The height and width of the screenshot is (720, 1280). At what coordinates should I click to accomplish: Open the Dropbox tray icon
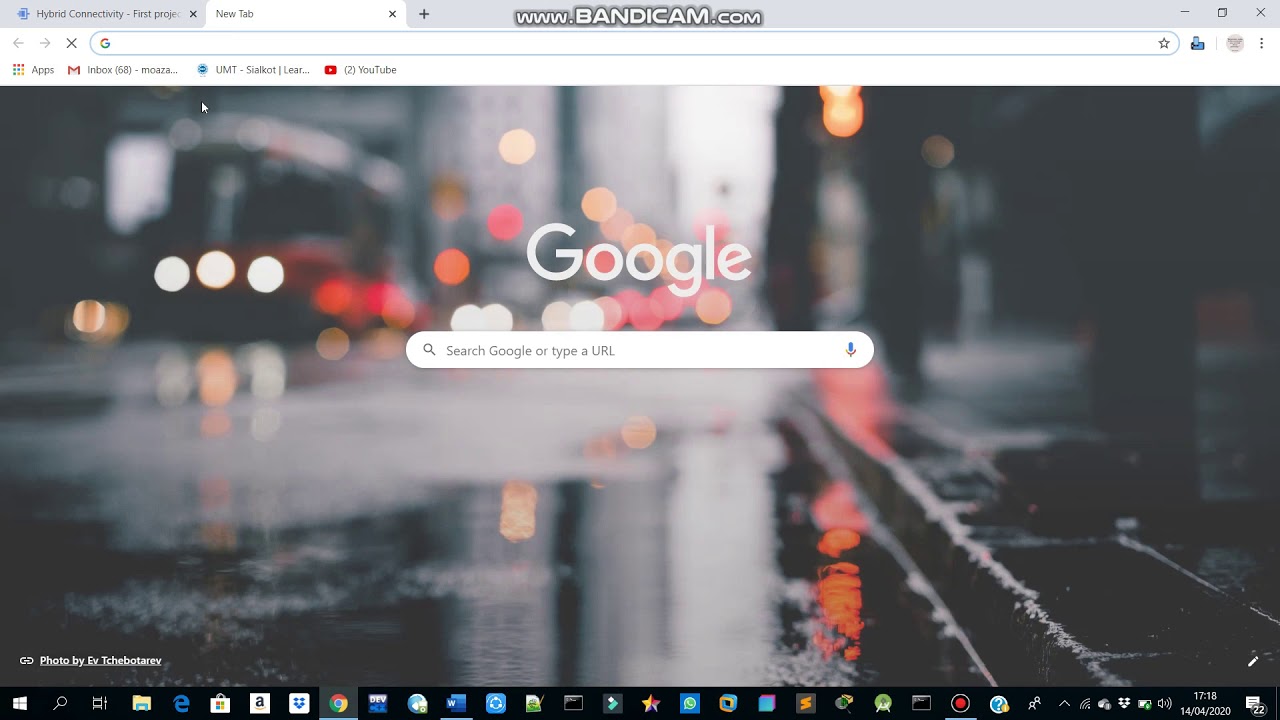pos(1125,703)
